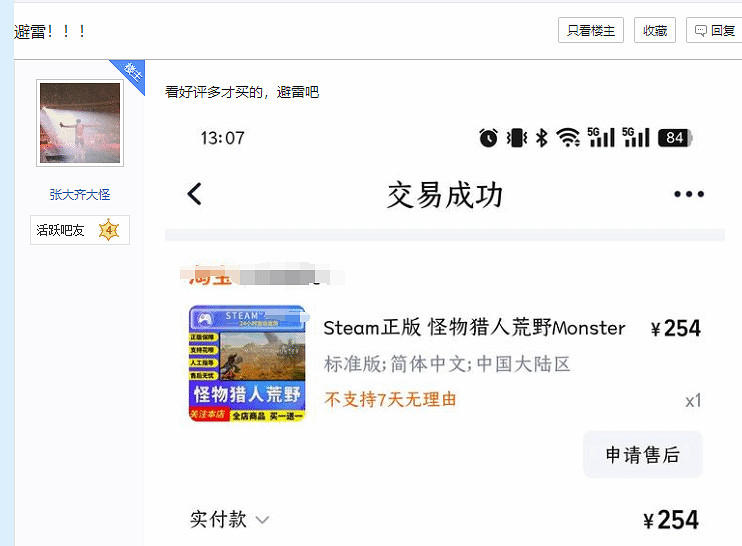
Task: Click the first 5G signal bars icon
Action: click(601, 137)
